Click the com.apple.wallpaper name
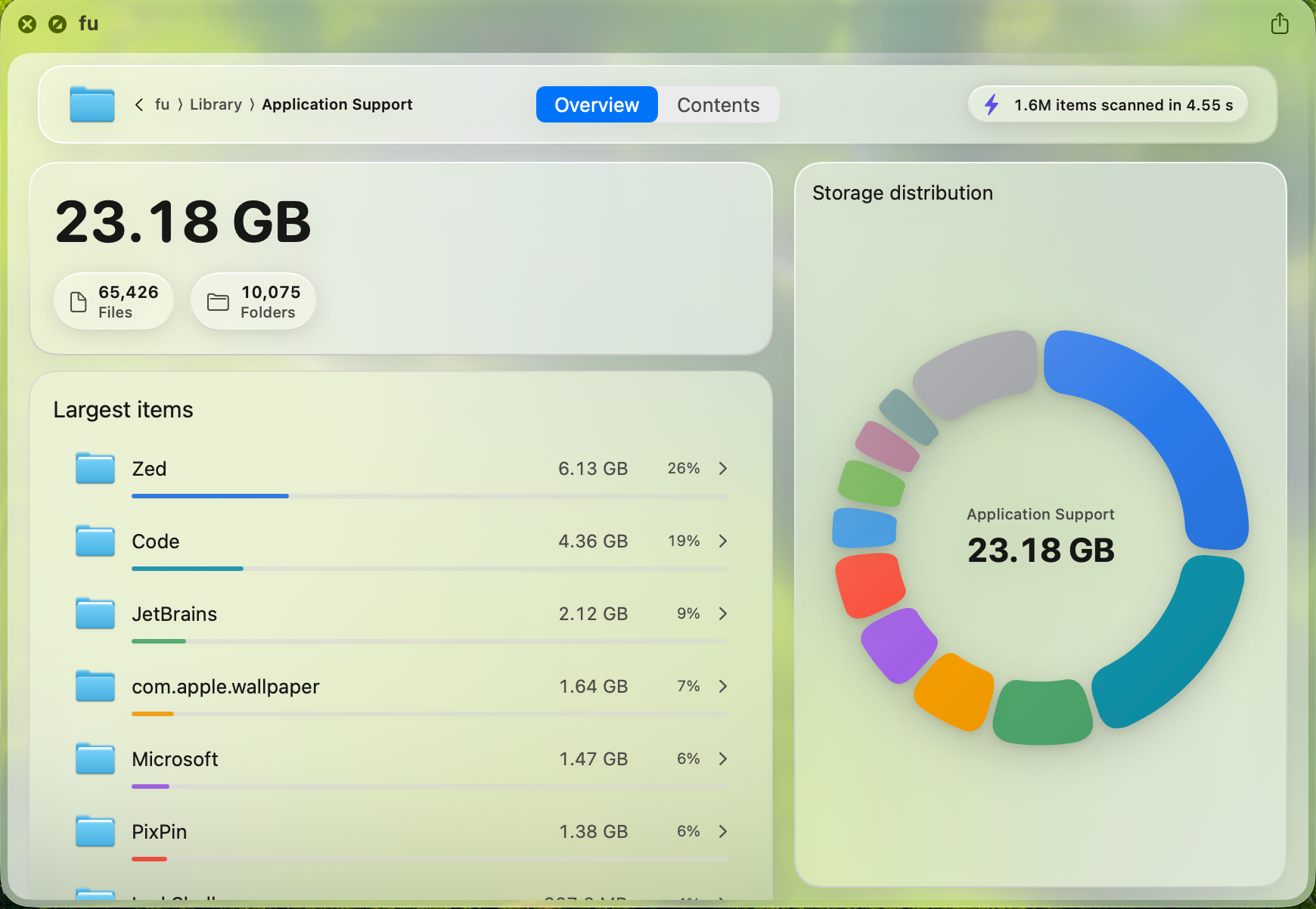The width and height of the screenshot is (1316, 909). pos(225,687)
